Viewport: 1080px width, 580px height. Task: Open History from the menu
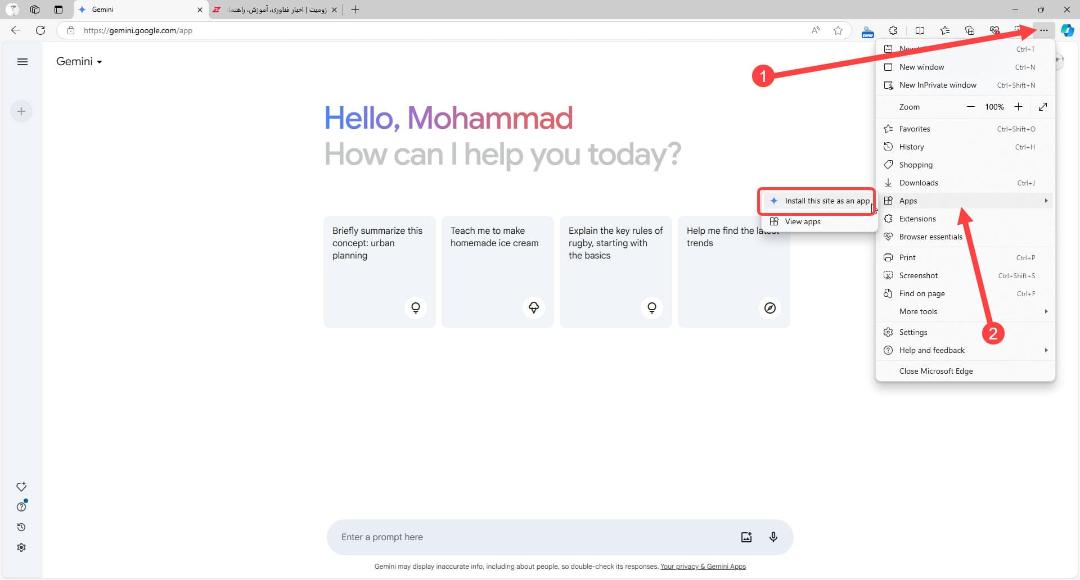(965, 147)
